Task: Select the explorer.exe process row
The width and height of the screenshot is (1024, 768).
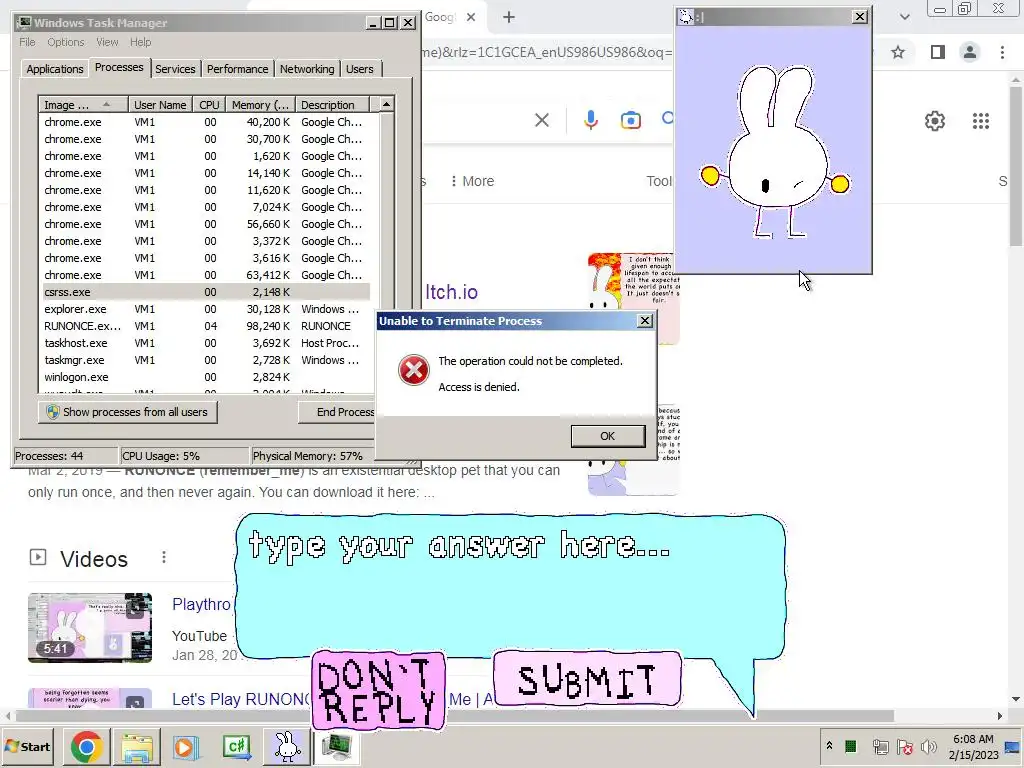Action: 204,309
